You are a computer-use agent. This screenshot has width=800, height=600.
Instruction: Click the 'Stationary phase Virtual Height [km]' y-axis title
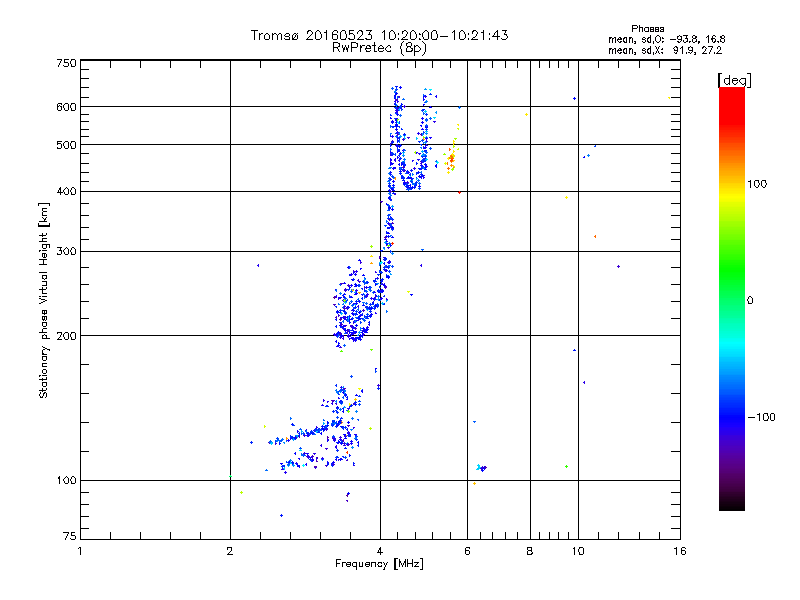(44, 300)
